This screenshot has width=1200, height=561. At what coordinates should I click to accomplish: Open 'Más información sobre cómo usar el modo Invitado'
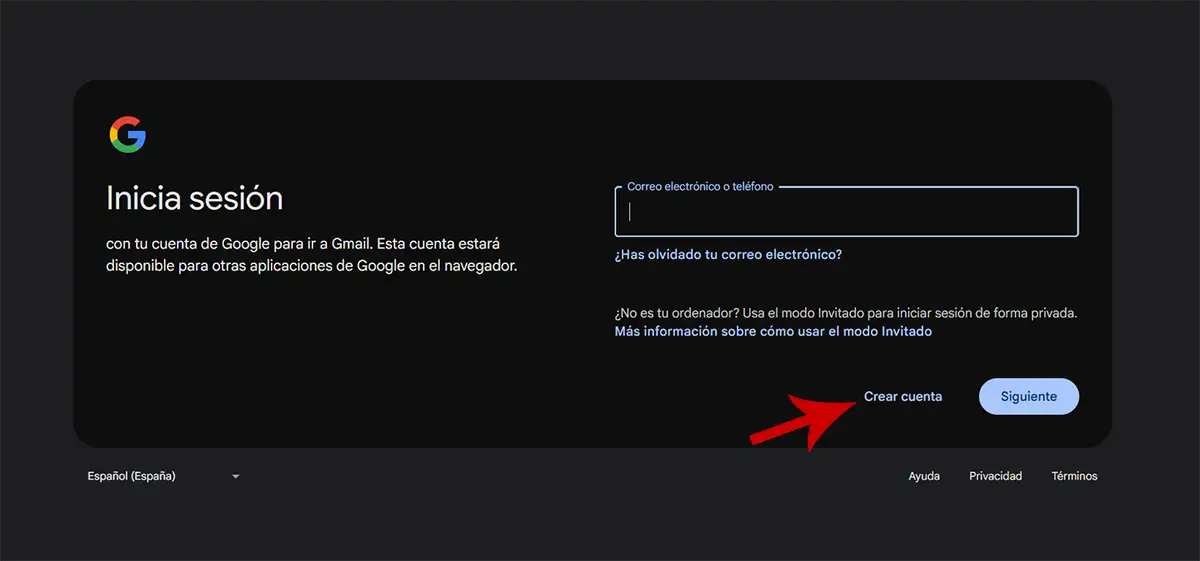coord(773,331)
